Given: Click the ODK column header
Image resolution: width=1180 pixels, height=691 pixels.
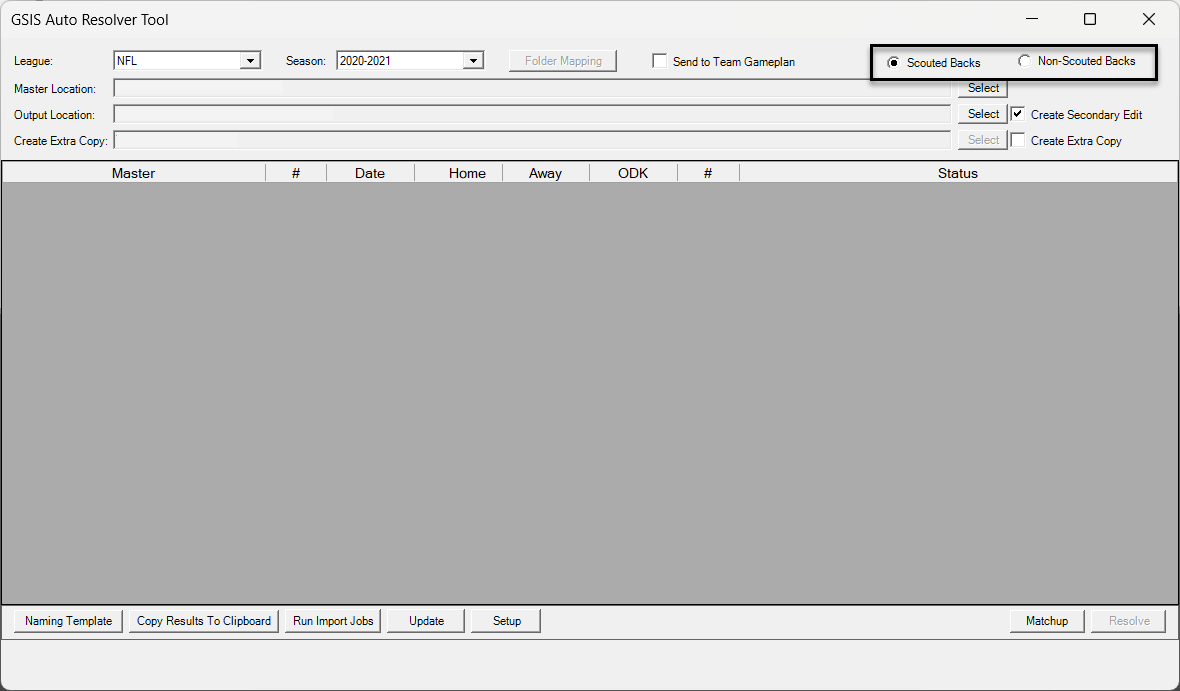Looking at the screenshot, I should tap(633, 173).
